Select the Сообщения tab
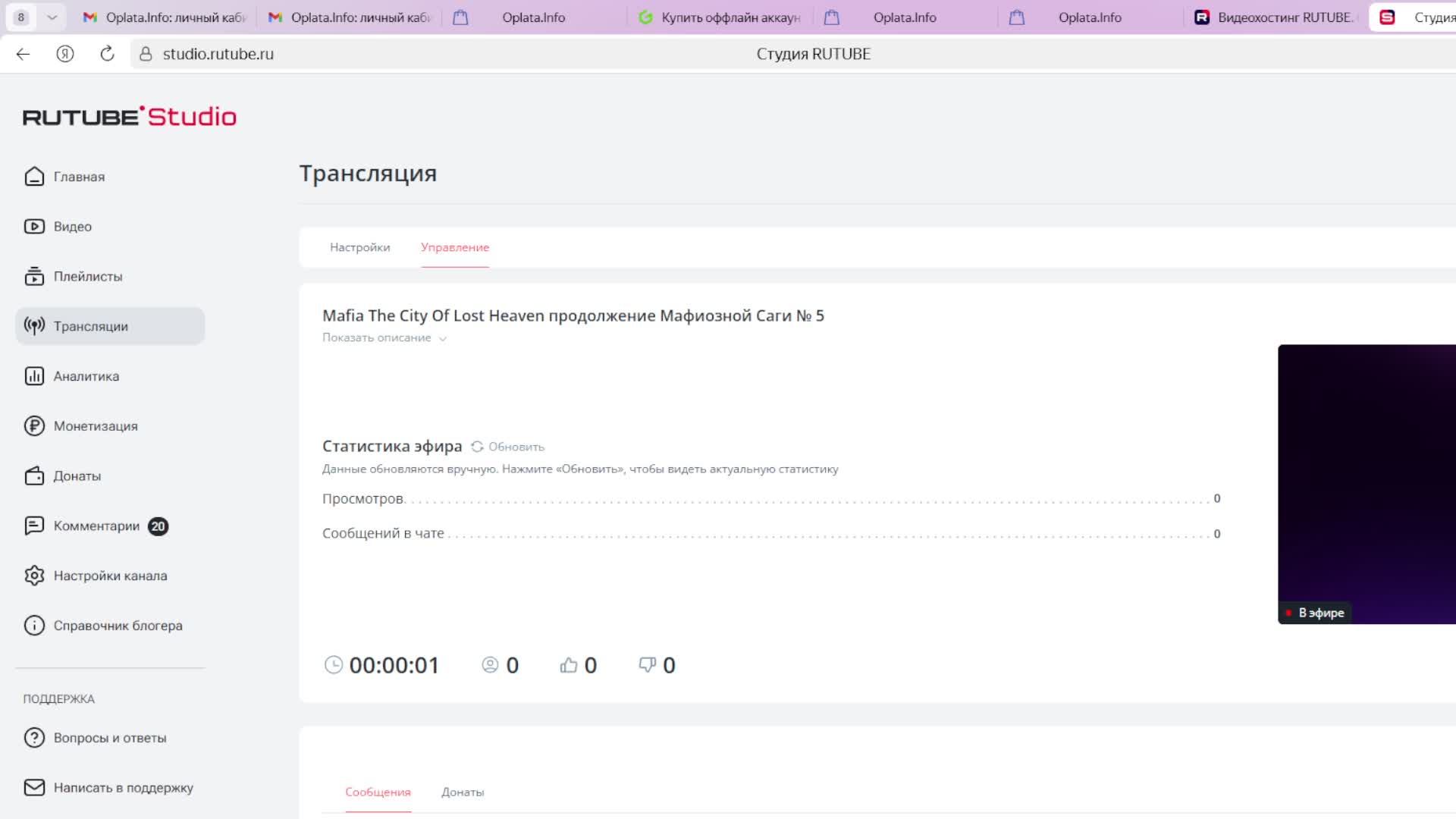Image resolution: width=1456 pixels, height=819 pixels. click(x=378, y=792)
